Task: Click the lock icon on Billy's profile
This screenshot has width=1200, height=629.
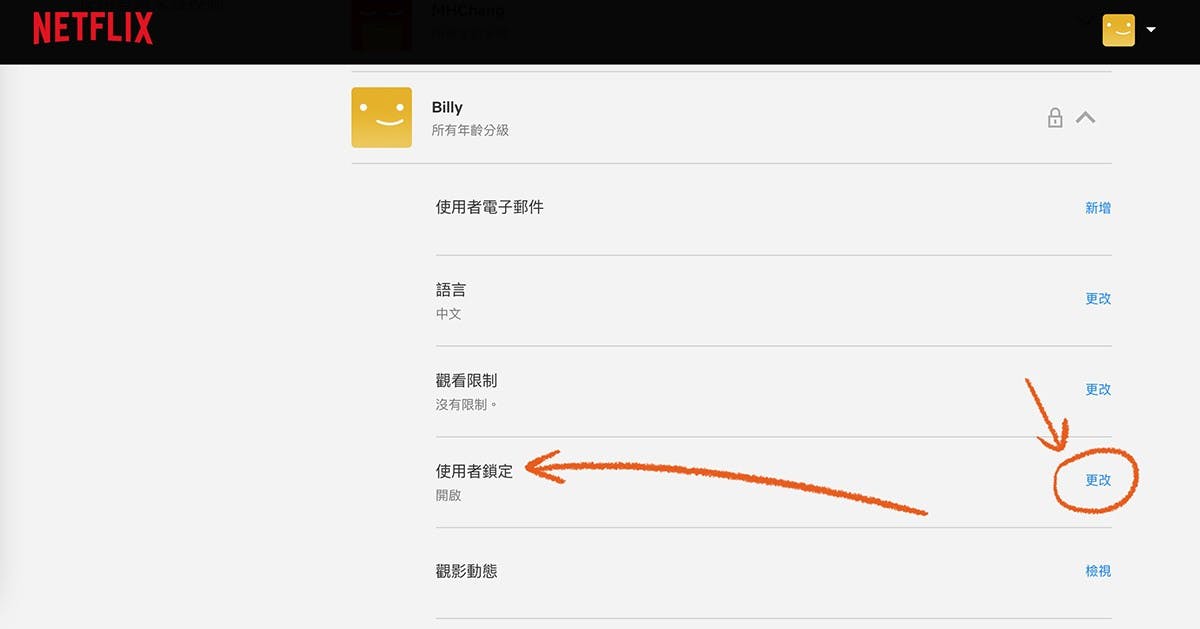Action: pyautogui.click(x=1055, y=118)
